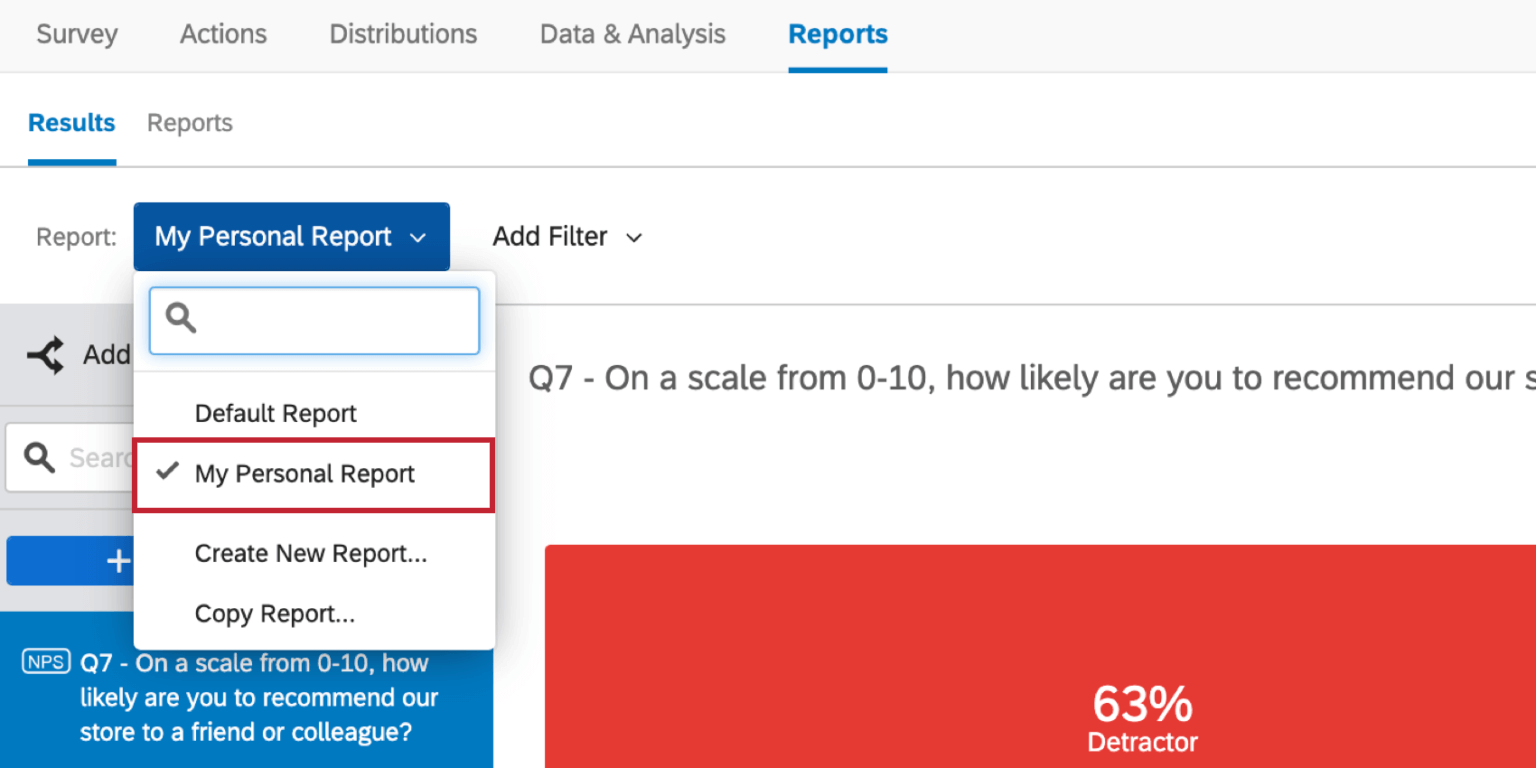Click the checkmark beside My Personal Report
The width and height of the screenshot is (1536, 768).
click(167, 472)
